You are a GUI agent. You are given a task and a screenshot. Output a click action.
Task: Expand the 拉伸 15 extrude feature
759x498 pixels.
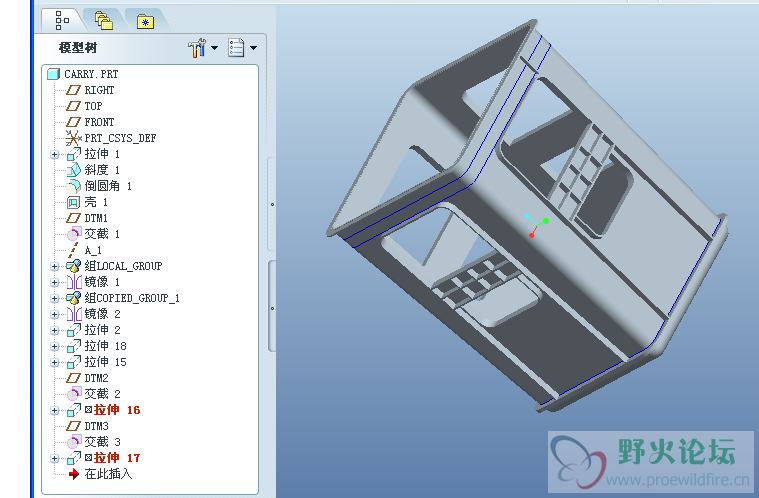pyautogui.click(x=55, y=362)
